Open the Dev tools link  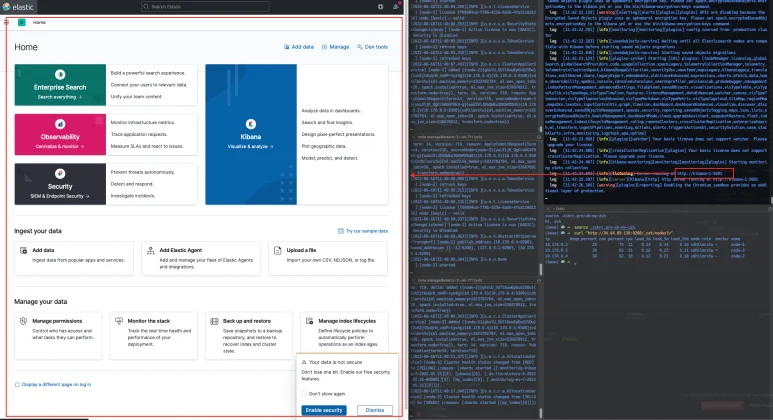click(x=373, y=47)
